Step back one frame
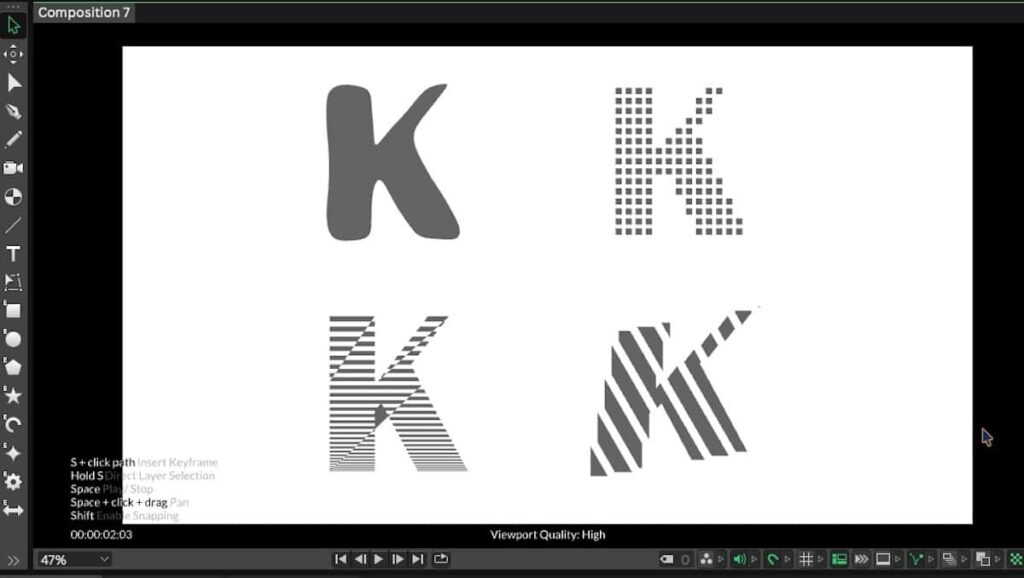Screen dimensions: 1024x578 [360, 559]
